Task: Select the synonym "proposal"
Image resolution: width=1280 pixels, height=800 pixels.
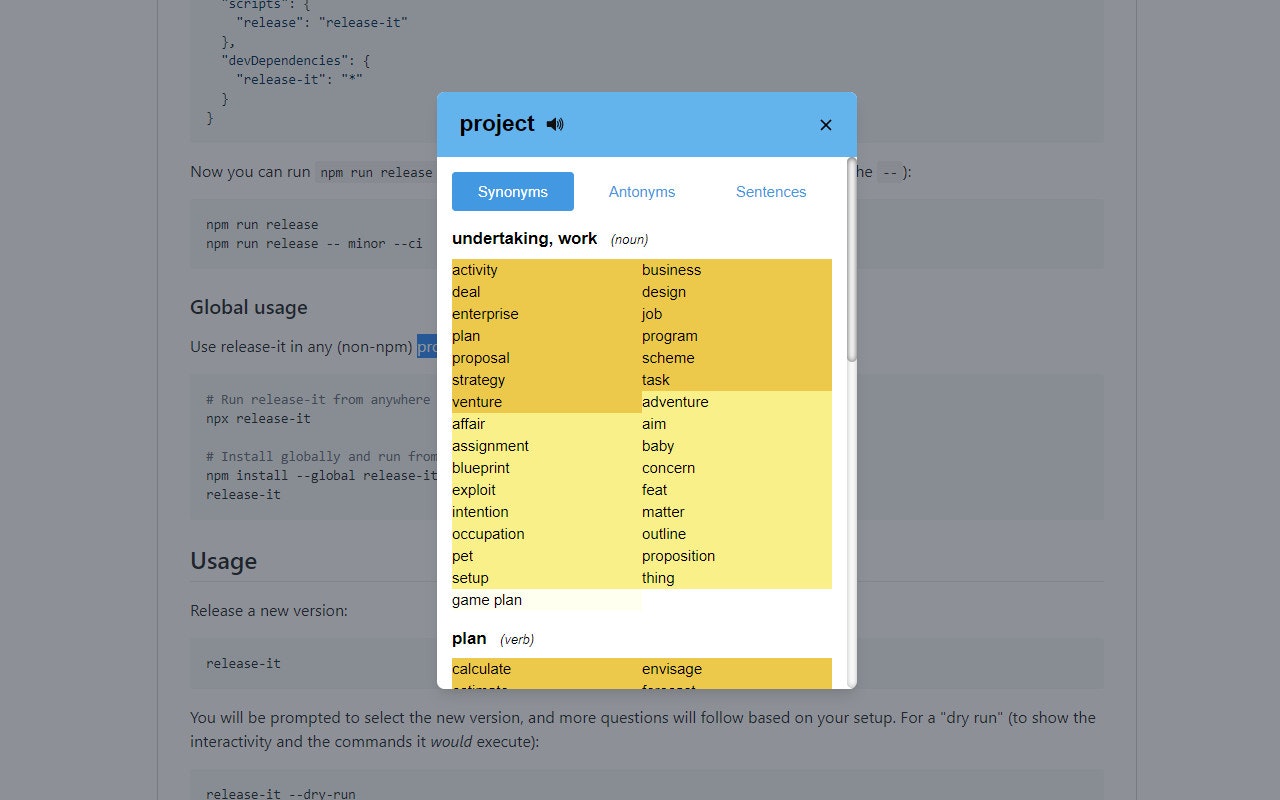Action: tap(481, 358)
